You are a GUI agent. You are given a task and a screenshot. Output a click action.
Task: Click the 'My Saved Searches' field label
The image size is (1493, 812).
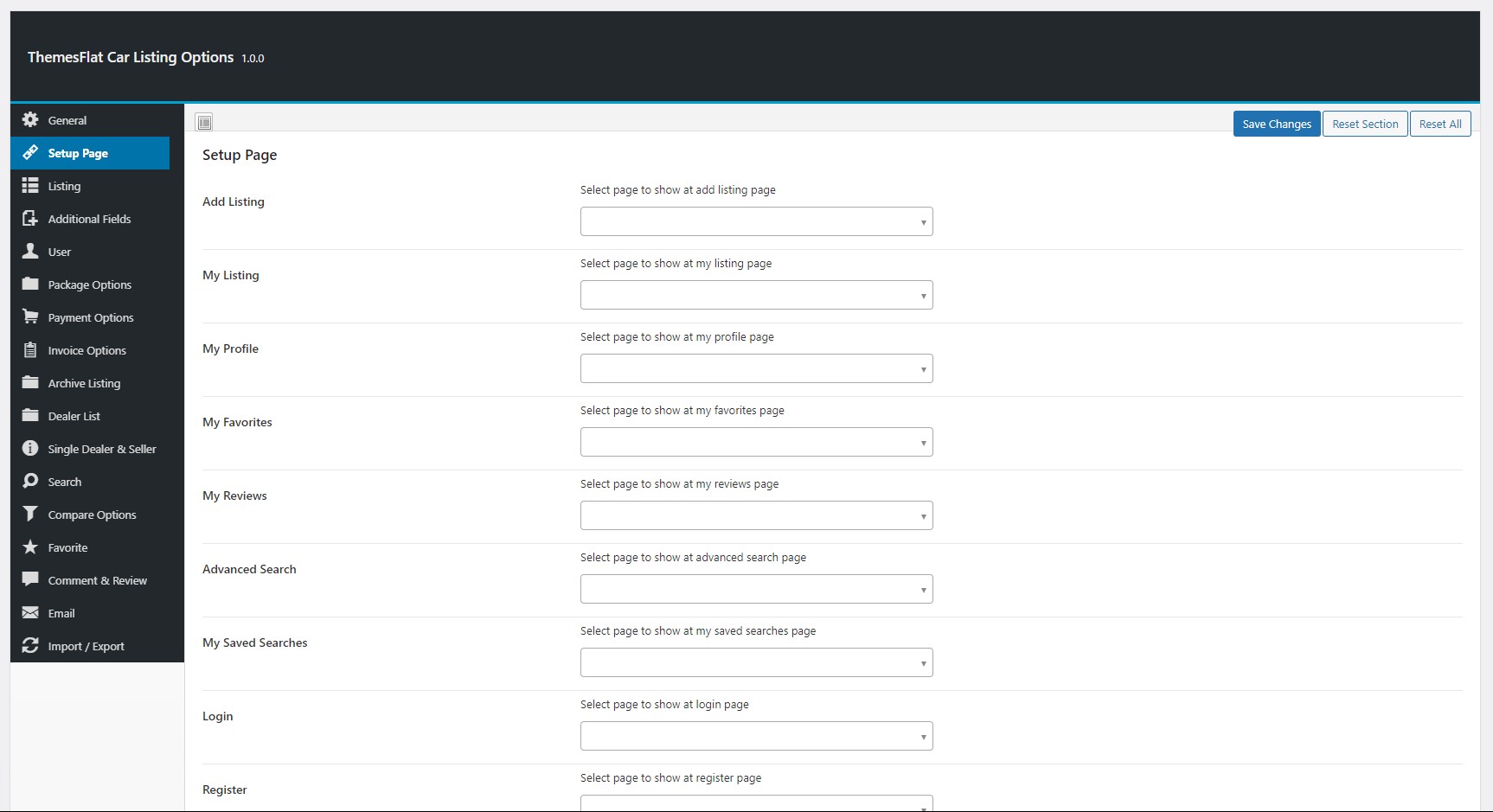click(x=255, y=643)
